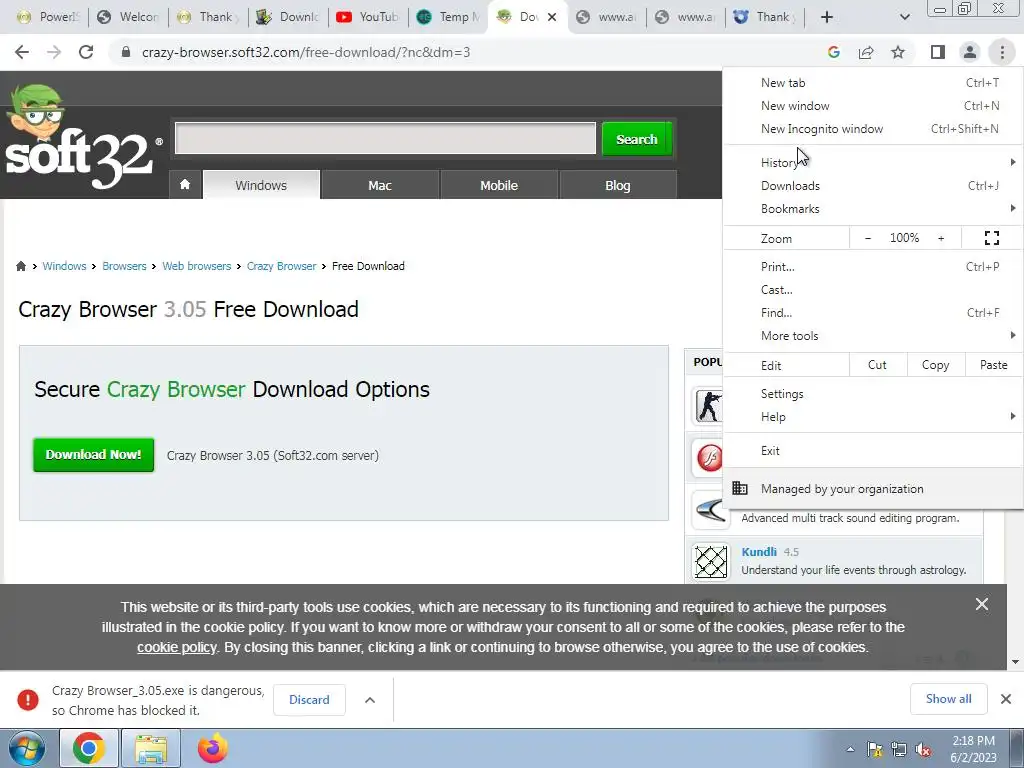The image size is (1024, 768).
Task: Focus the soft32 search input field
Action: [385, 138]
